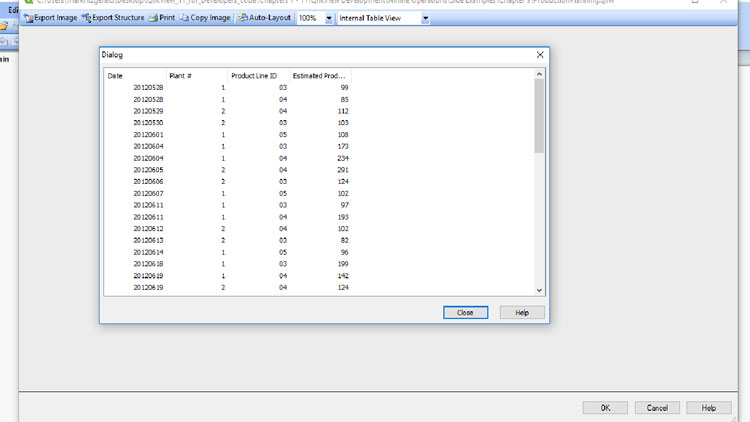The height and width of the screenshot is (422, 750).
Task: Select the date cell 20120613
Action: coord(148,240)
